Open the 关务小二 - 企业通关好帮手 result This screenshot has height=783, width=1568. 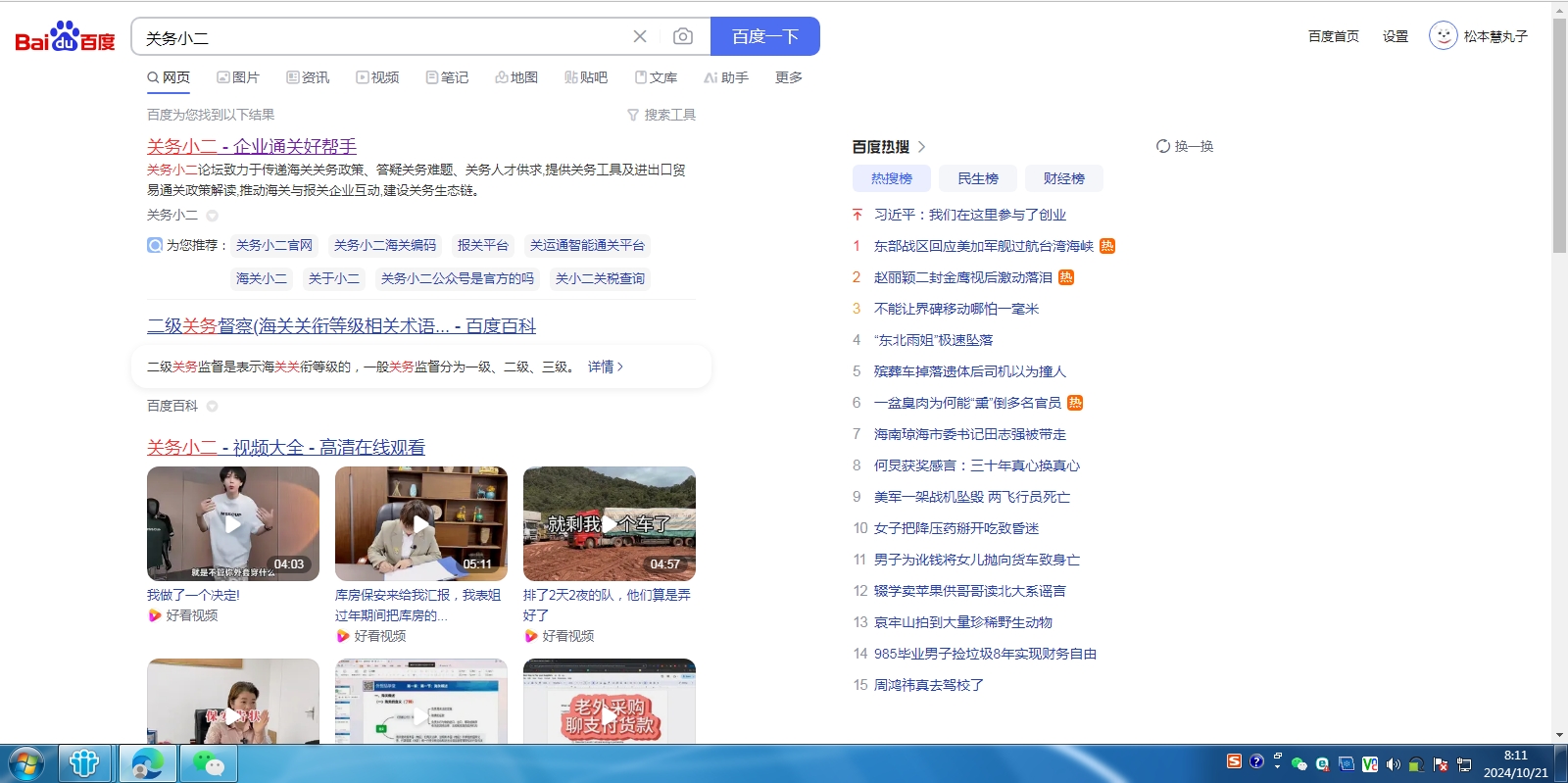(252, 146)
